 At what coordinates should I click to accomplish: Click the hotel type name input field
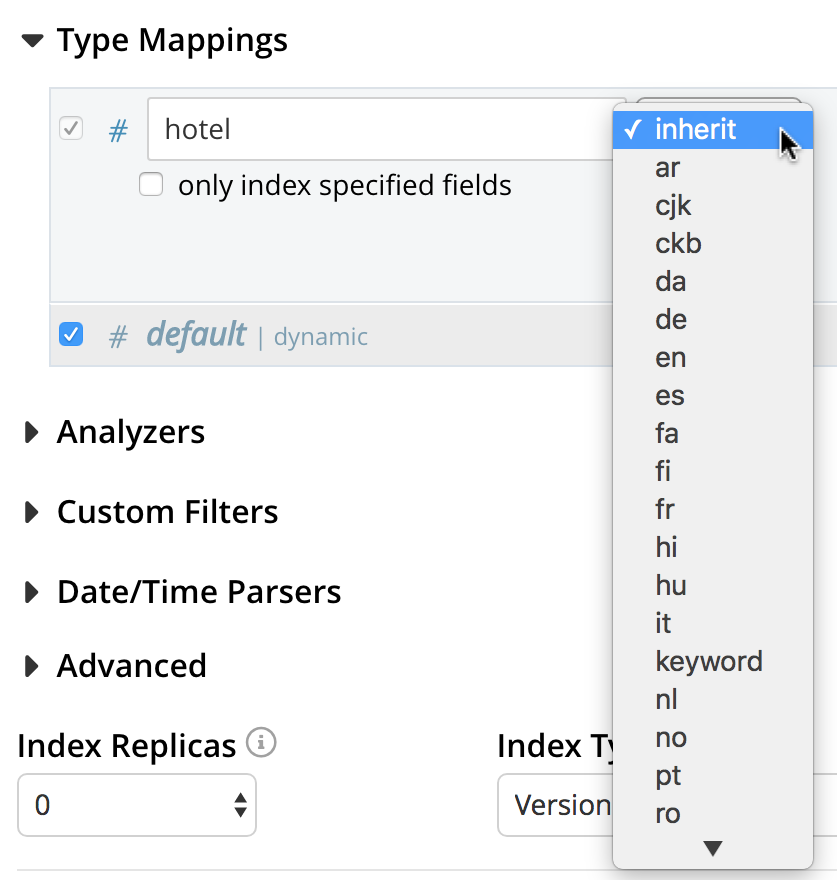380,129
